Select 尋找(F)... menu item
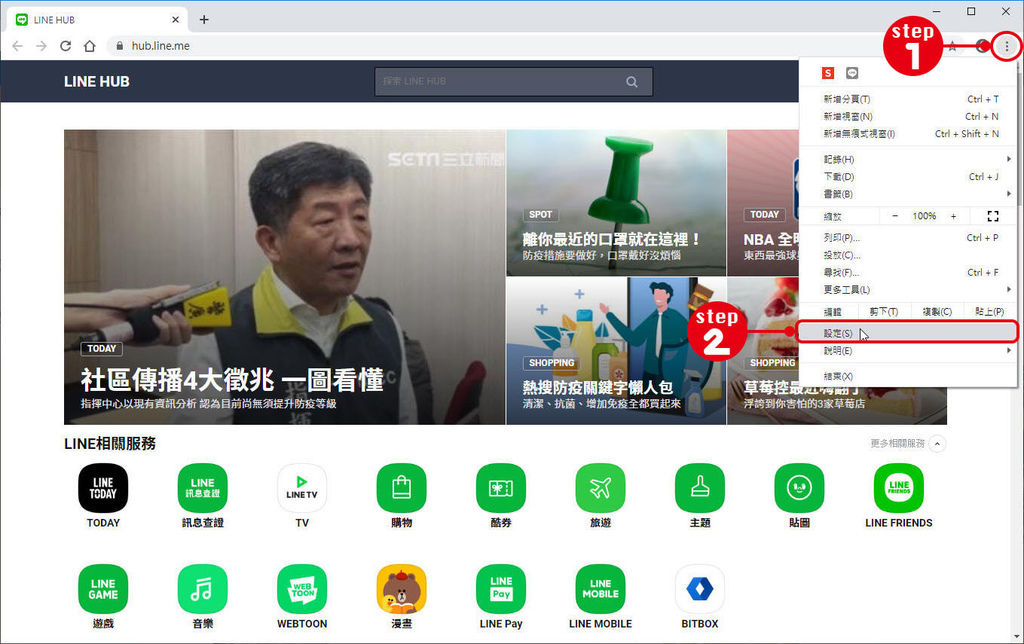1024x644 pixels. (907, 272)
